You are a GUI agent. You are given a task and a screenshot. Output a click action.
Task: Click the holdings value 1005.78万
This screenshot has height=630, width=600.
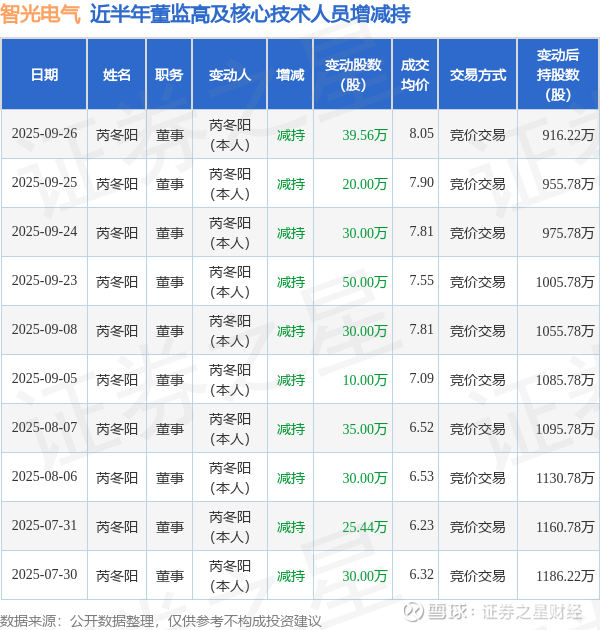tap(565, 282)
